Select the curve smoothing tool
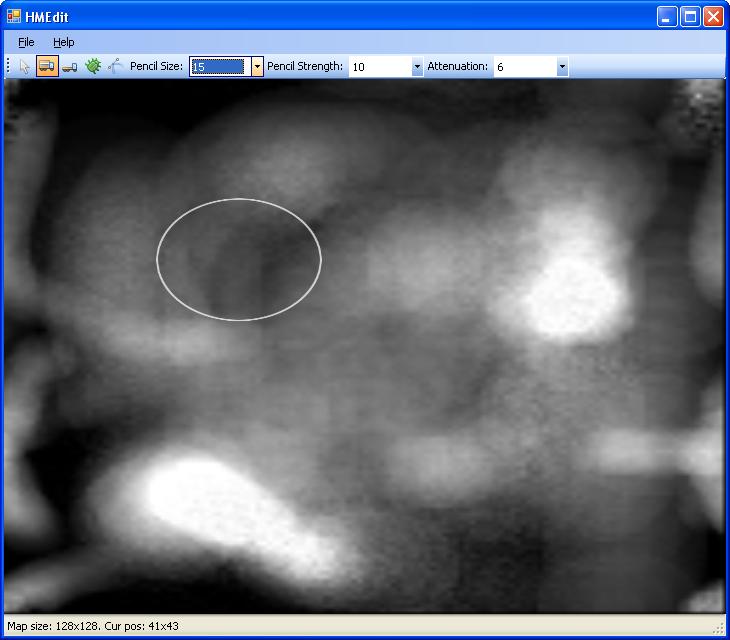The height and width of the screenshot is (640, 730). click(x=115, y=66)
